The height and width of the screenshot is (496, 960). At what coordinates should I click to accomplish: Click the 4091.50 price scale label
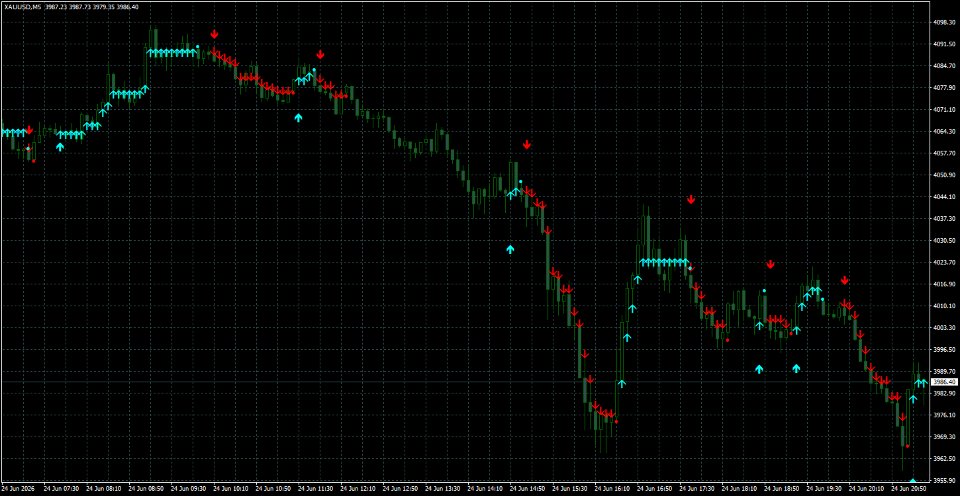point(944,44)
